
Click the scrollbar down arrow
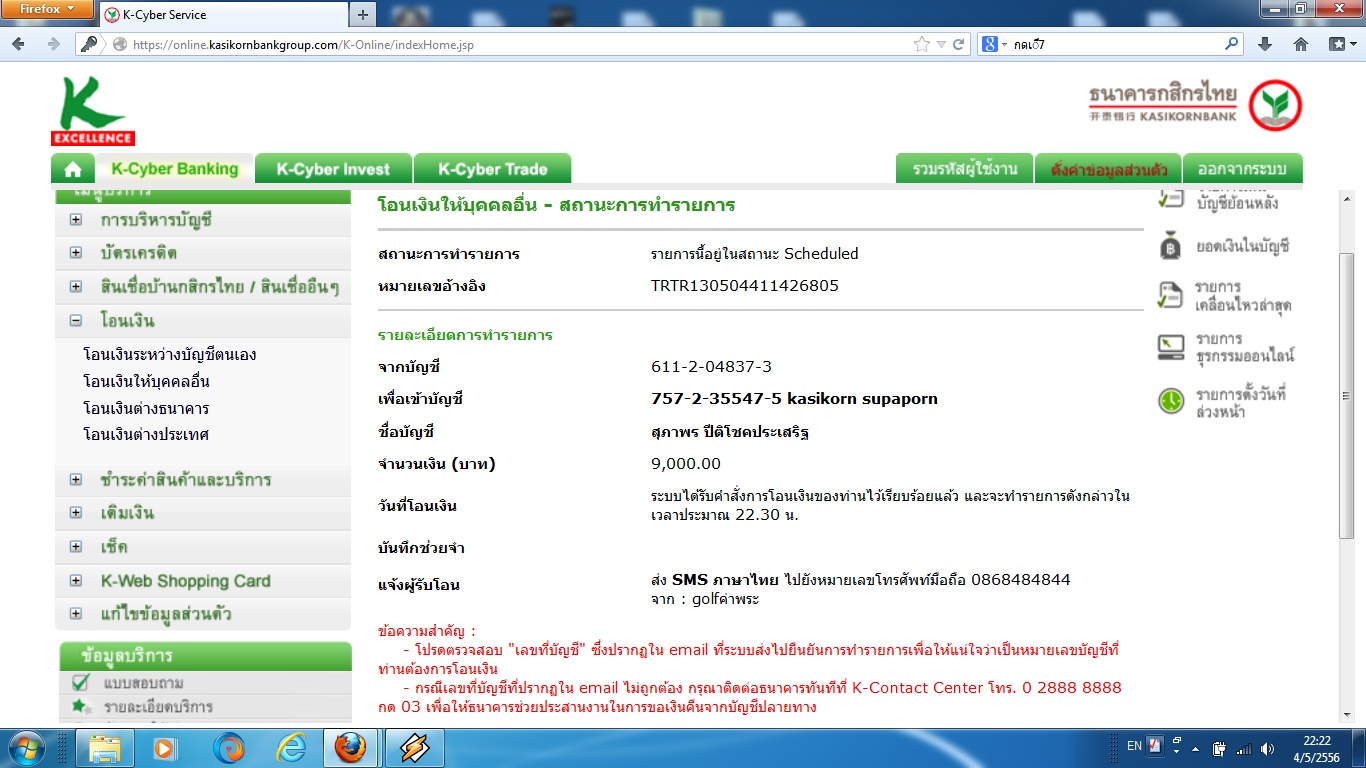1346,715
